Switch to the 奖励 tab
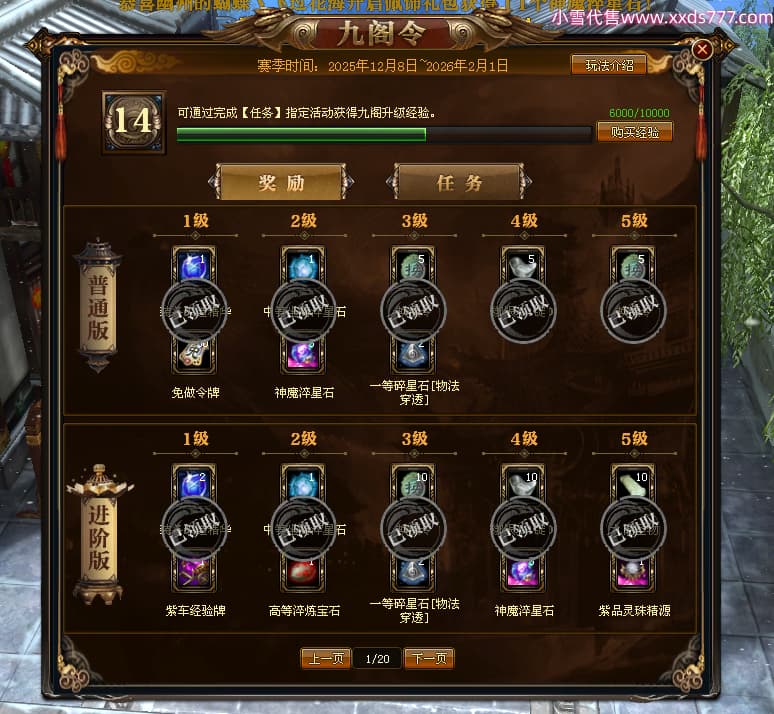 tap(281, 182)
